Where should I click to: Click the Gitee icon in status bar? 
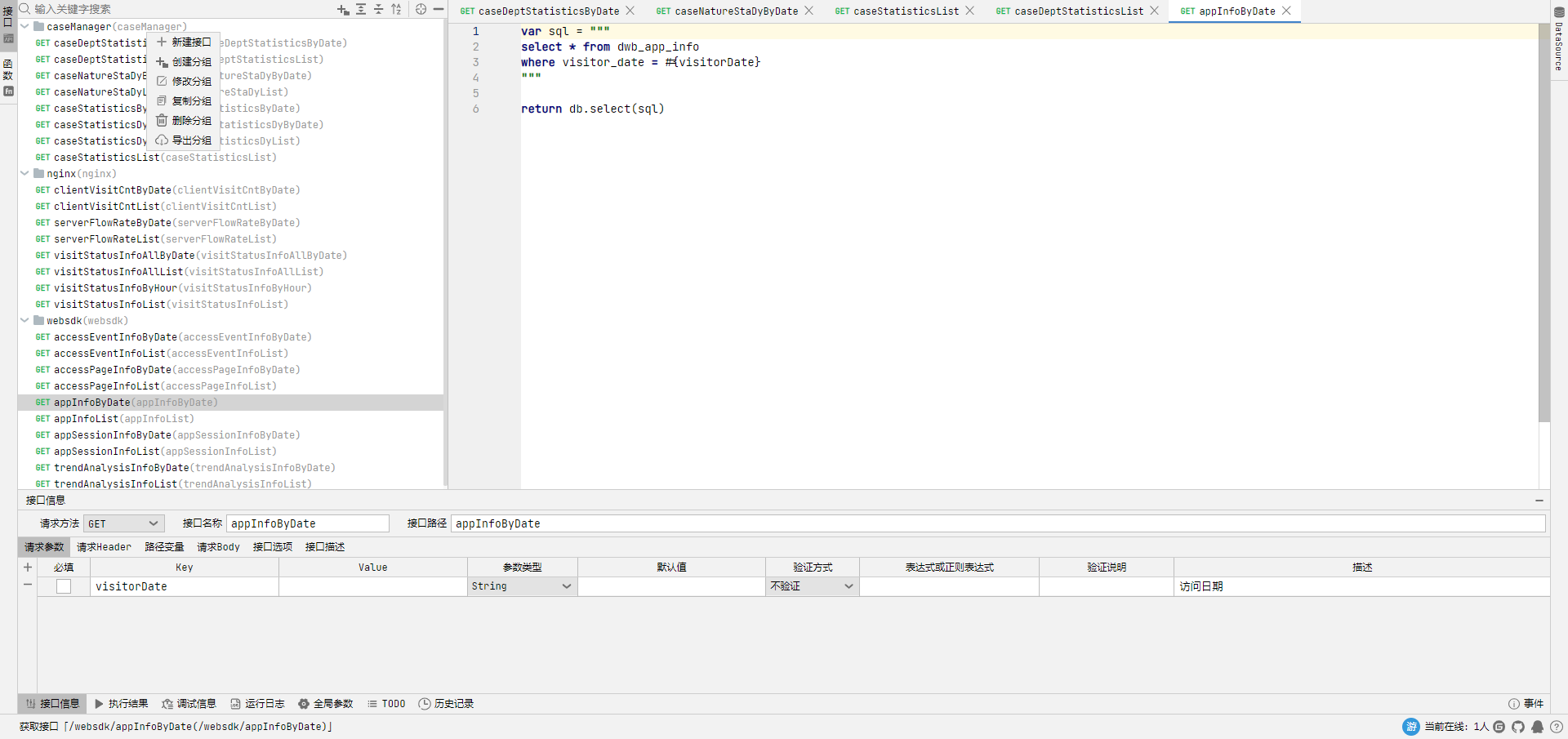[1499, 727]
